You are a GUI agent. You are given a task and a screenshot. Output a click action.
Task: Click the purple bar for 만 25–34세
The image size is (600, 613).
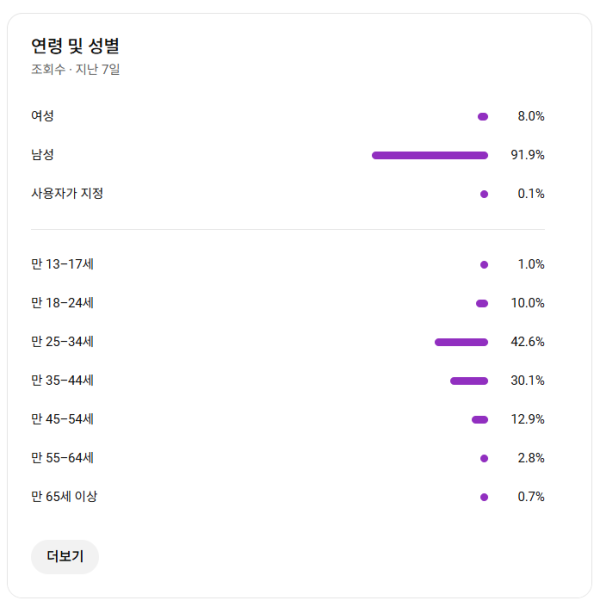click(461, 342)
